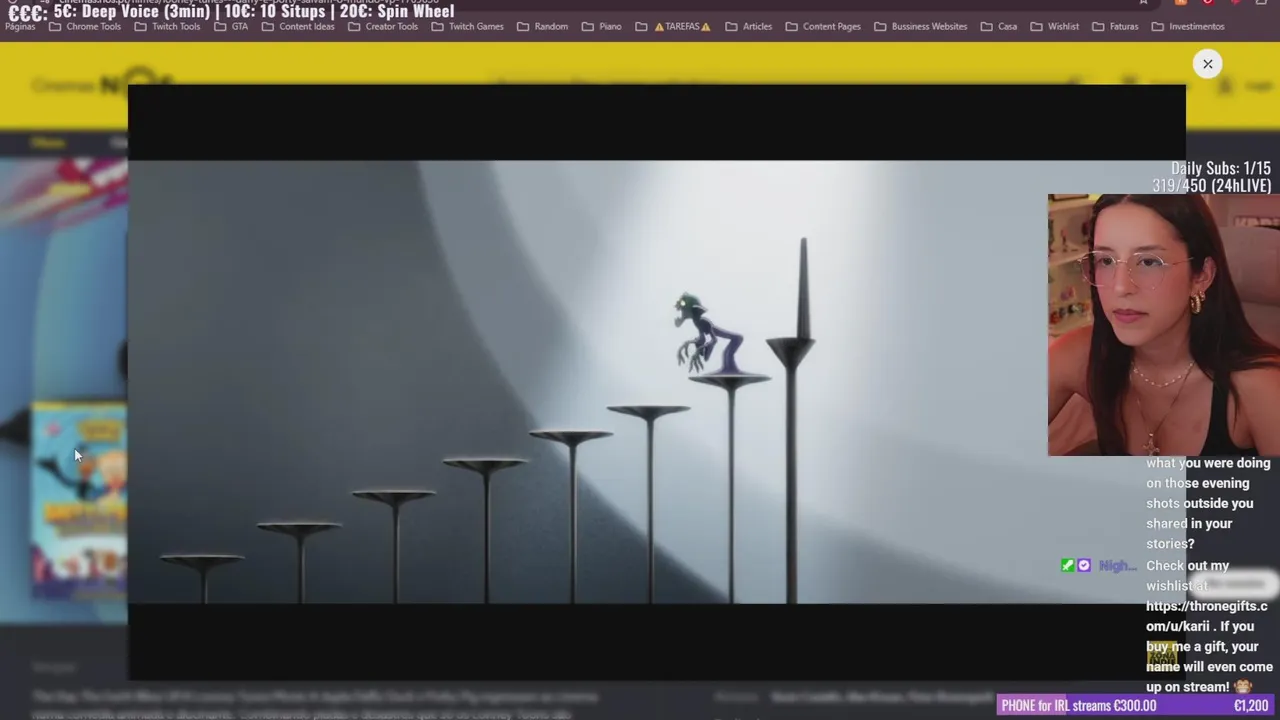Image resolution: width=1280 pixels, height=720 pixels.
Task: Click the thronegifts.com wishlist link in chat
Action: pyautogui.click(x=1206, y=616)
